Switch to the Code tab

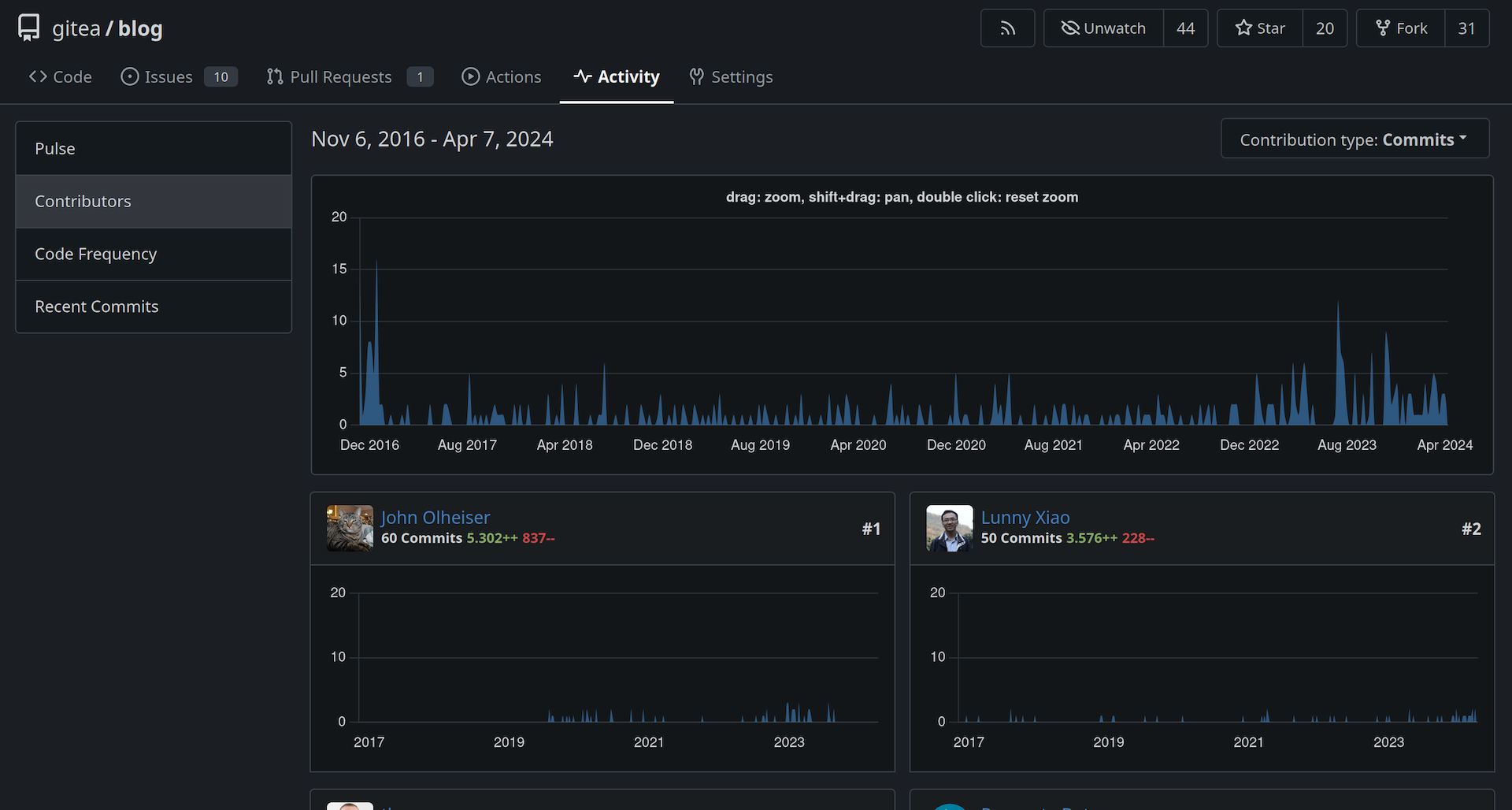[60, 76]
